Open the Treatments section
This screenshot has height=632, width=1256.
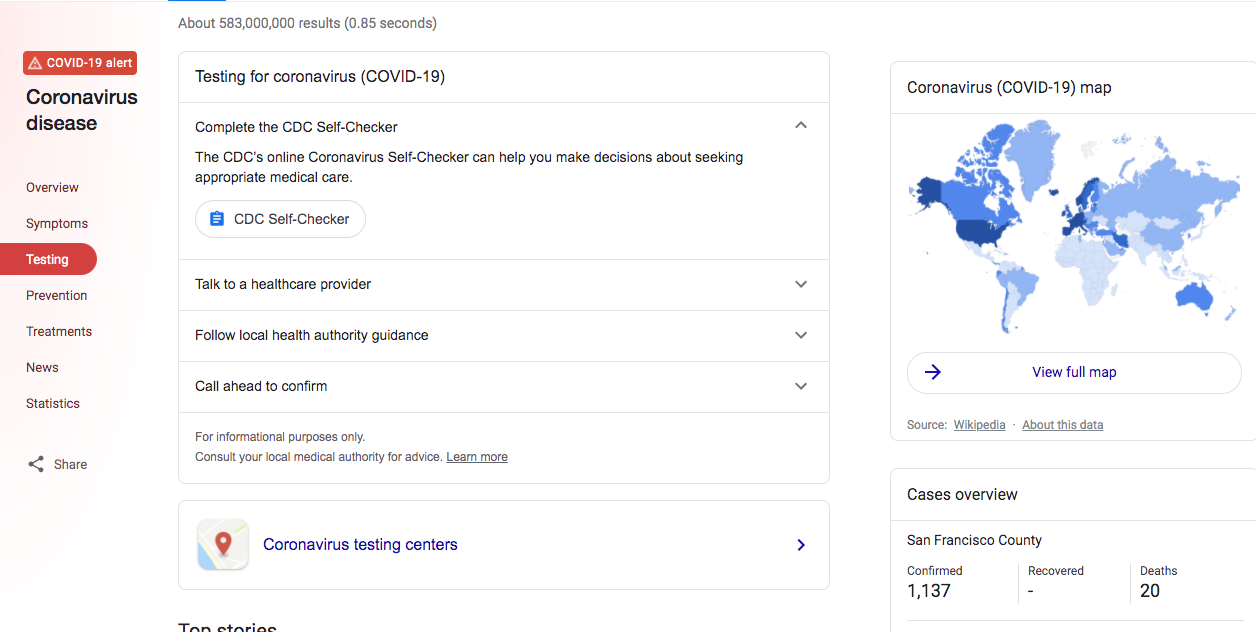pyautogui.click(x=59, y=331)
